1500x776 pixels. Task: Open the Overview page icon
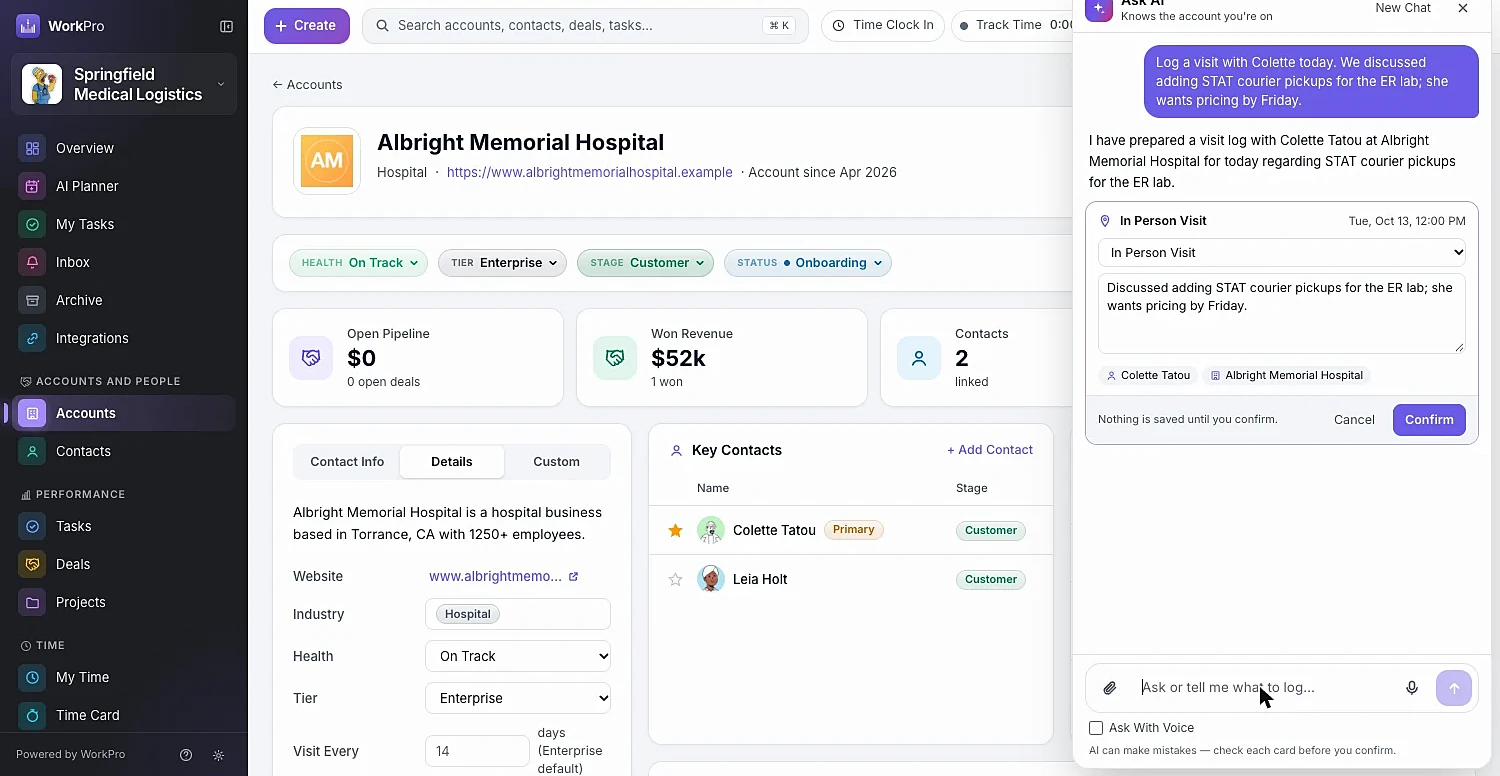[32, 148]
